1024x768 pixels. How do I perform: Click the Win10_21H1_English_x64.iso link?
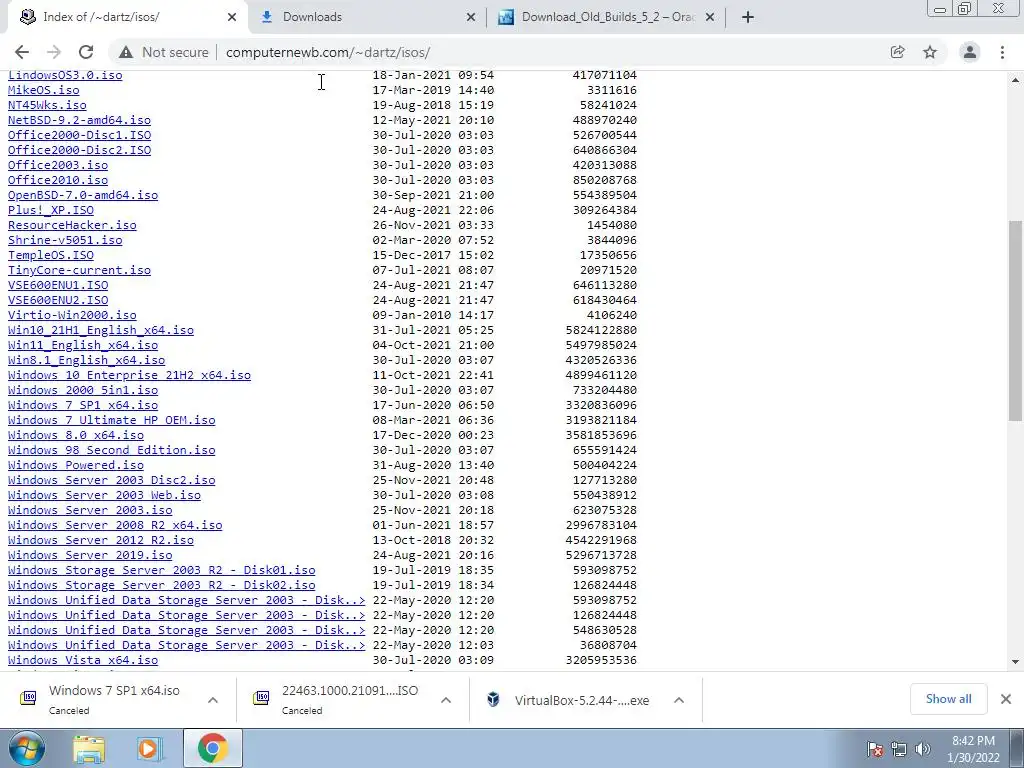click(101, 330)
